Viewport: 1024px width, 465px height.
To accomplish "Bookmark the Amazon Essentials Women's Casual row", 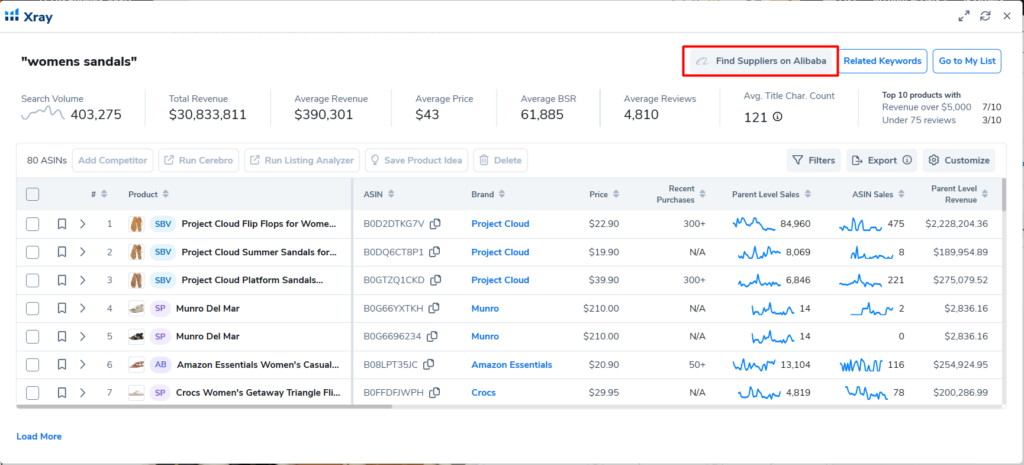I will 62,364.
